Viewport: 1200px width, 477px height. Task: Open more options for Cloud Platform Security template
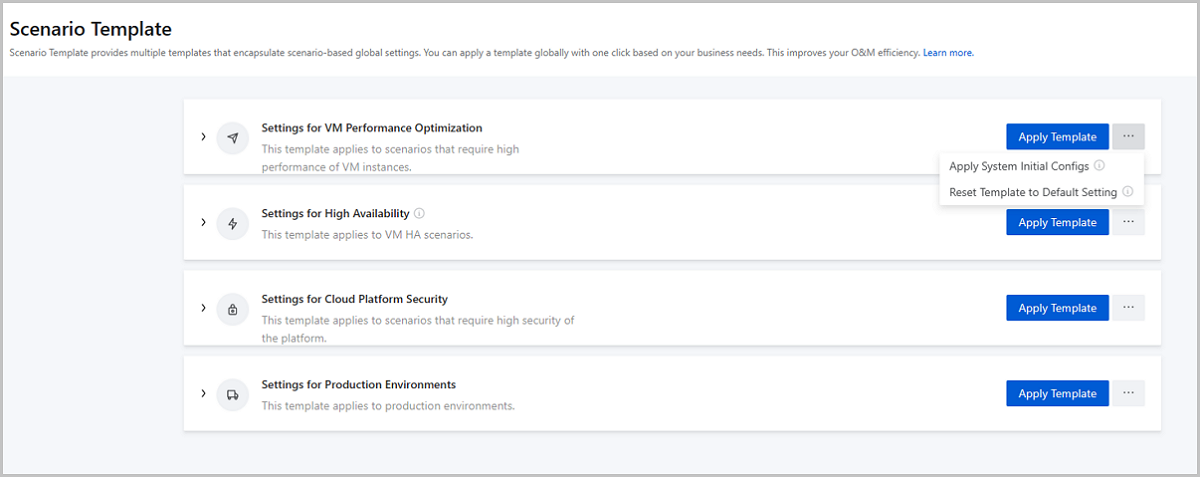[x=1128, y=308]
